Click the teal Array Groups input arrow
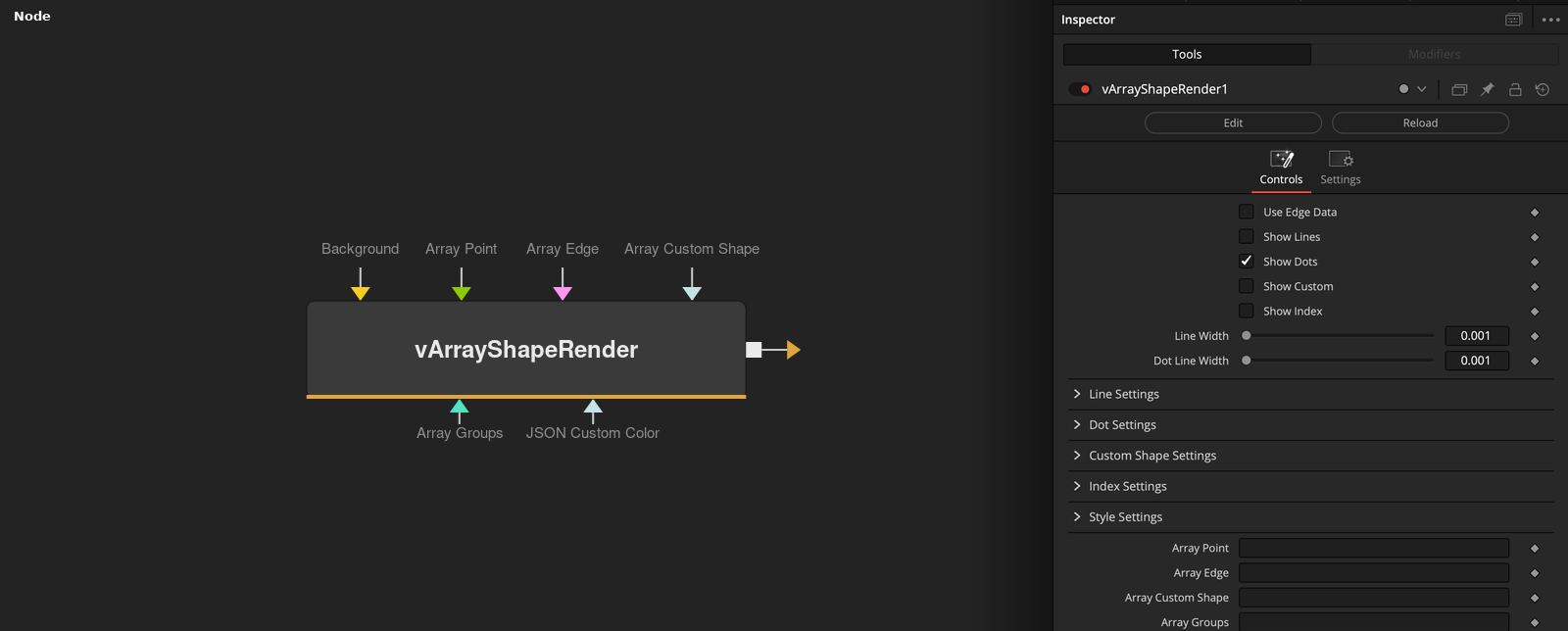The image size is (1568, 631). click(460, 407)
